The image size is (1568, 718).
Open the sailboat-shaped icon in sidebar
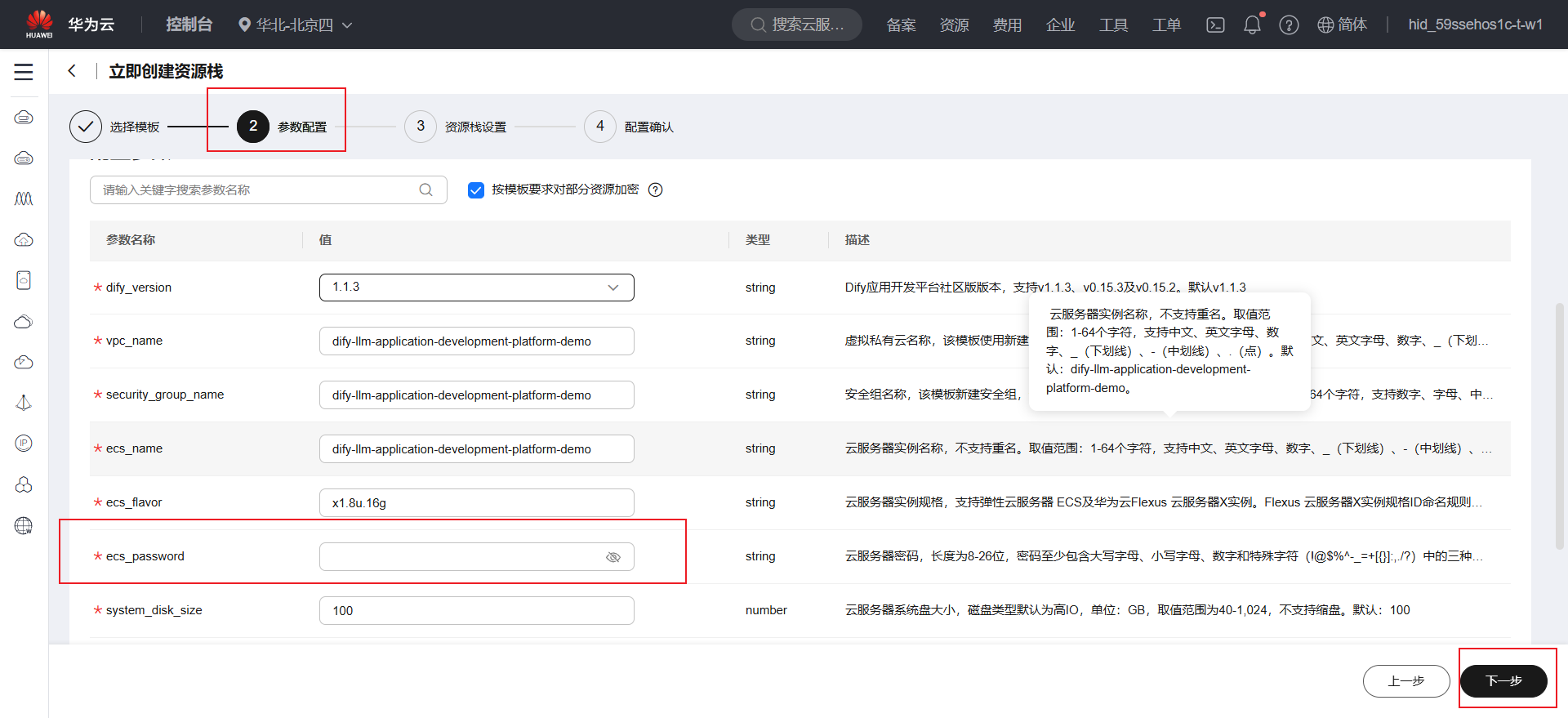(x=24, y=403)
